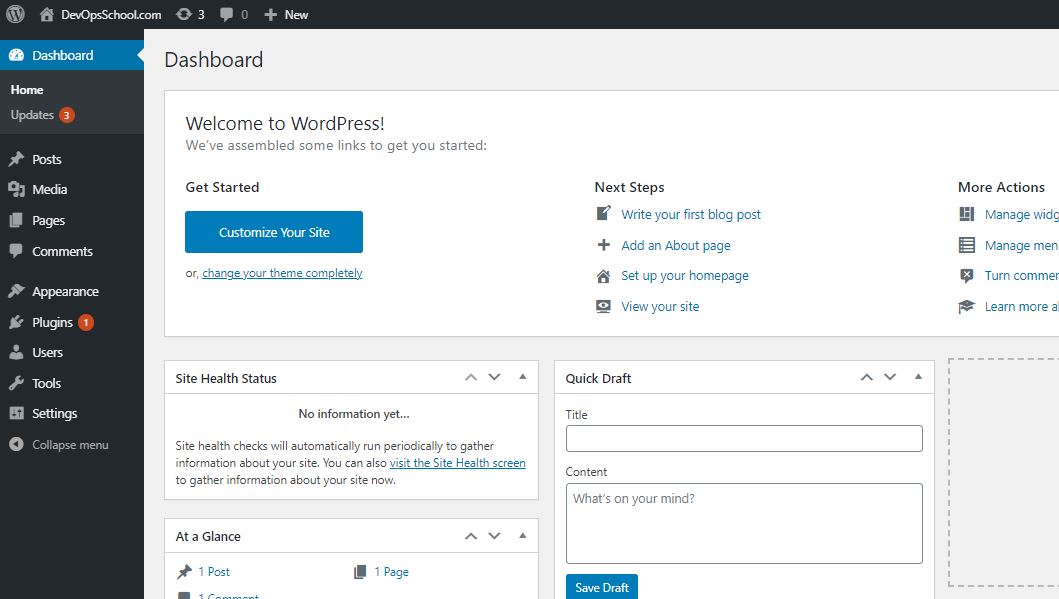Open Updates submenu under Dashboard
The width and height of the screenshot is (1059, 599).
coord(32,115)
